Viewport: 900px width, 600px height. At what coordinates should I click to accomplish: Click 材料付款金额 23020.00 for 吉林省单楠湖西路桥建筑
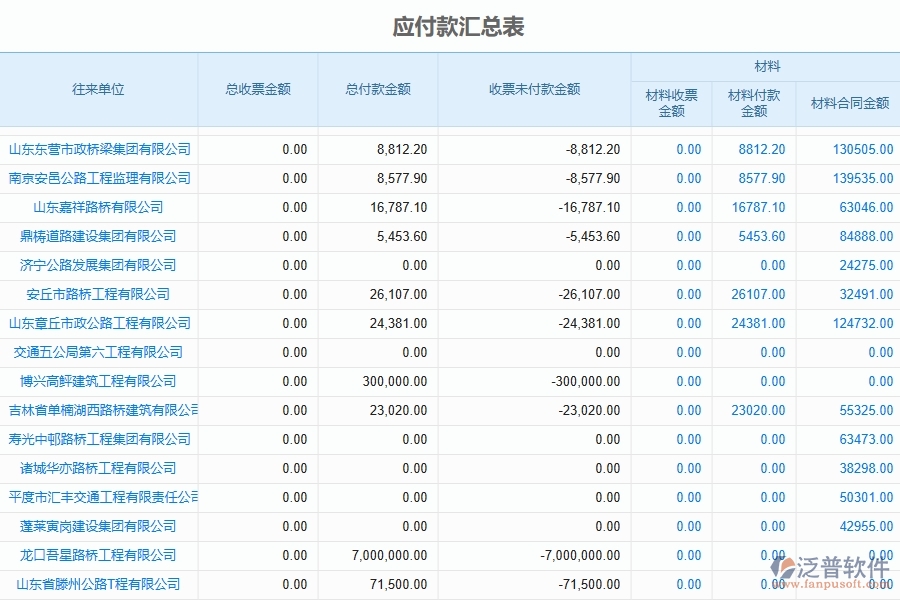click(758, 410)
